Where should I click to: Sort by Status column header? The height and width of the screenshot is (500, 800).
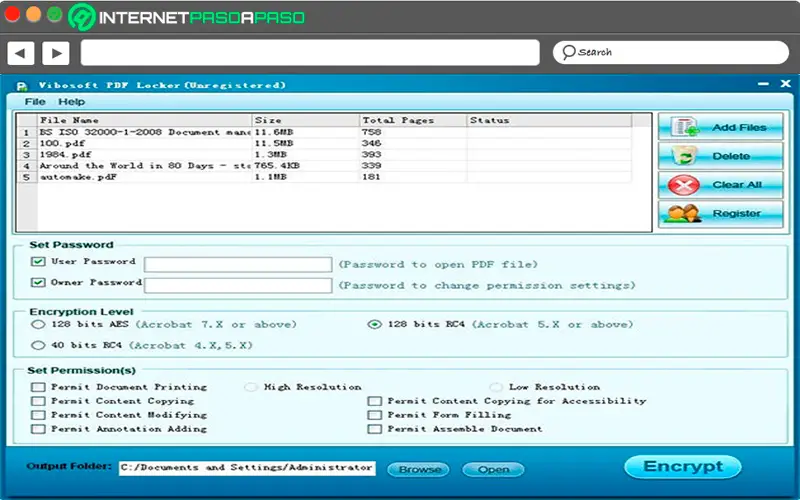[549, 120]
